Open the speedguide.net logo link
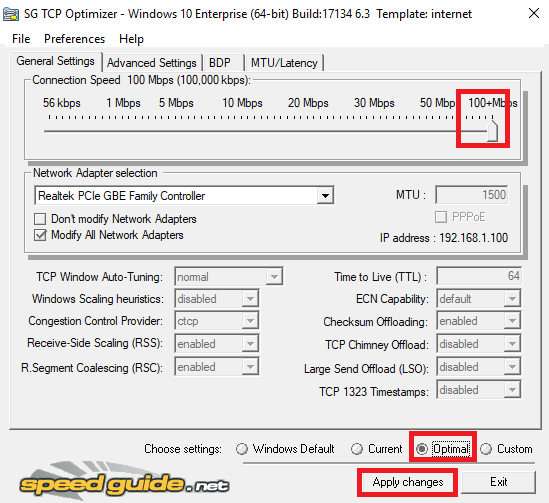This screenshot has height=503, width=549. [124, 481]
